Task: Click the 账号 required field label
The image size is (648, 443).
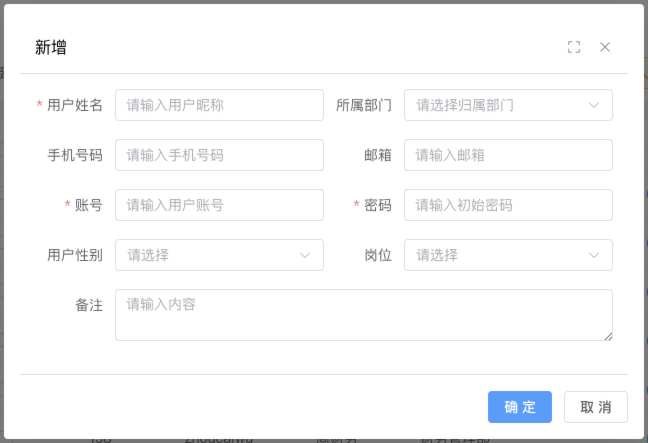Action: [x=89, y=205]
